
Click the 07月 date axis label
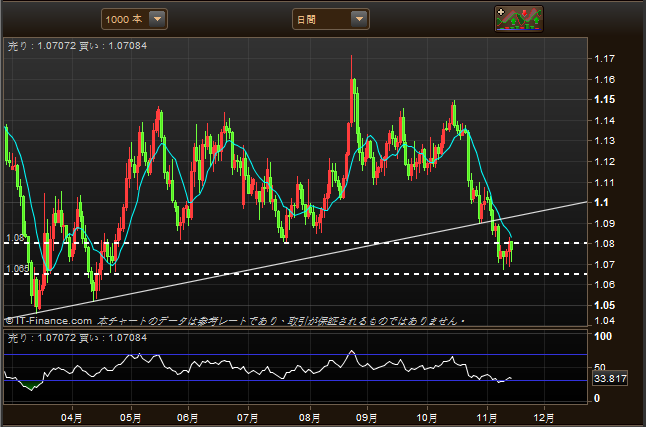tap(248, 418)
